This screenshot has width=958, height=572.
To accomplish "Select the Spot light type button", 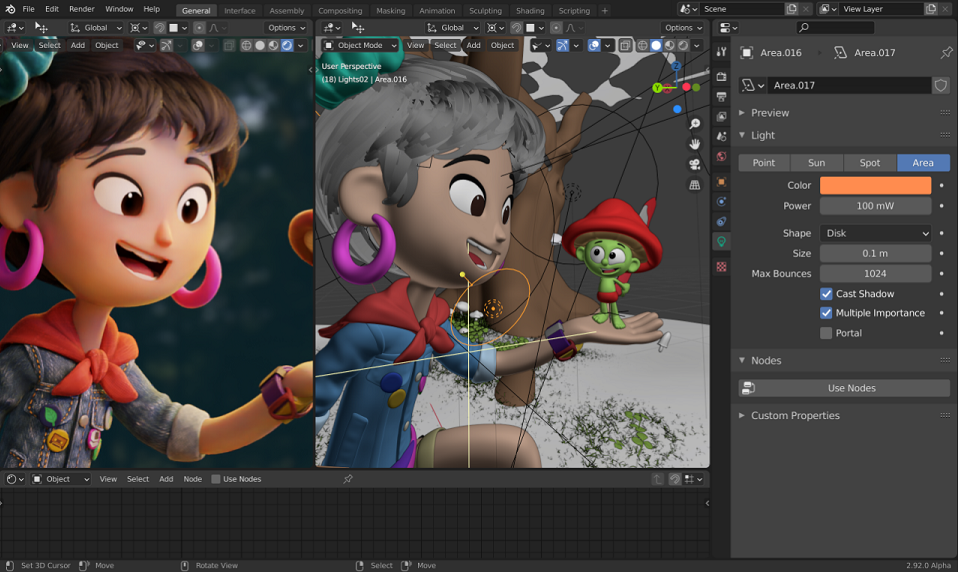I will click(x=869, y=163).
